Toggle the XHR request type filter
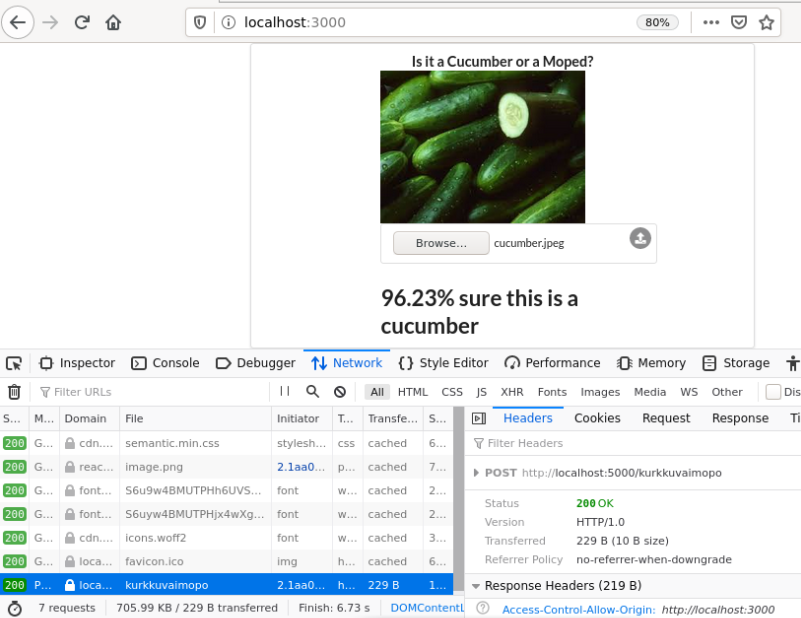The height and width of the screenshot is (618, 801). click(x=512, y=392)
